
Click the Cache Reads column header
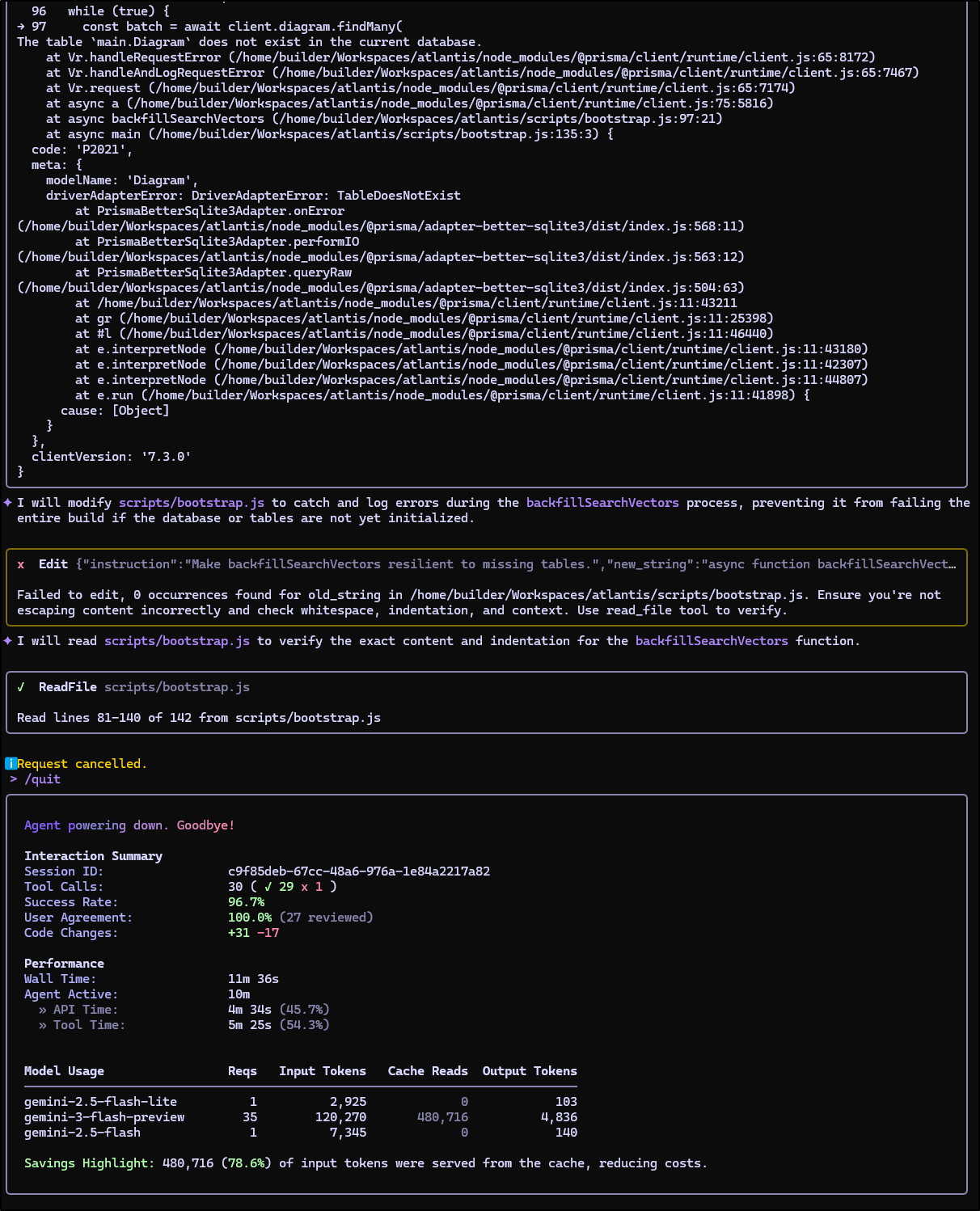[427, 1071]
